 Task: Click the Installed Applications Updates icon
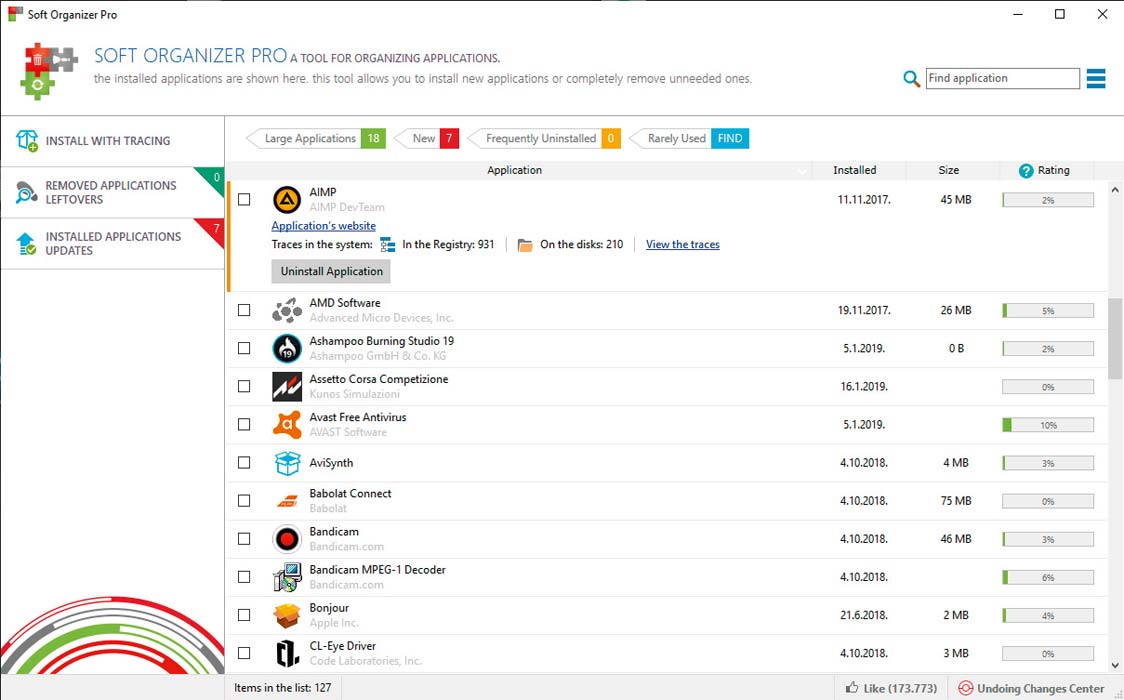click(27, 244)
